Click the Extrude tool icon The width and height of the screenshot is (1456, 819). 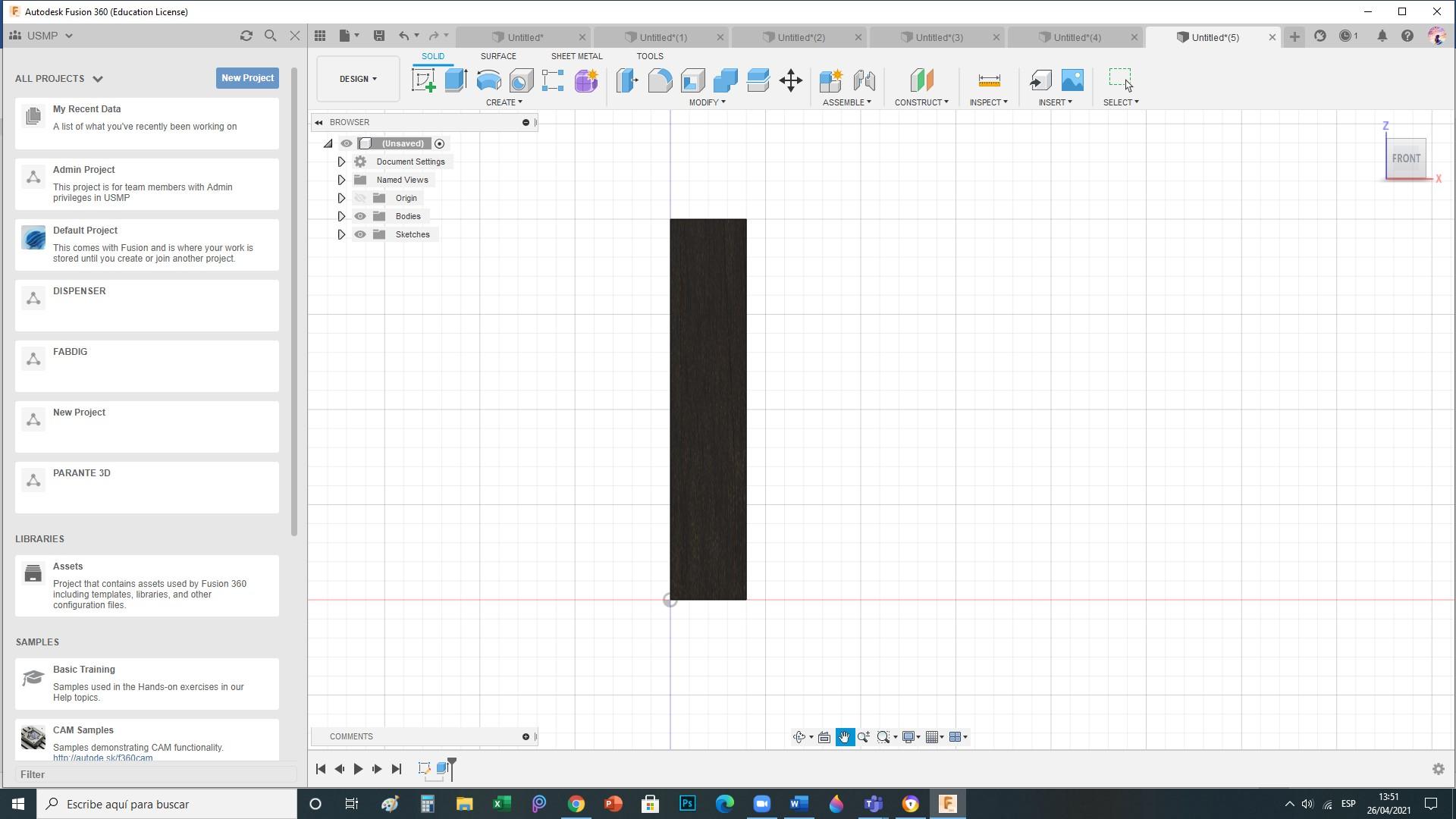pos(456,80)
